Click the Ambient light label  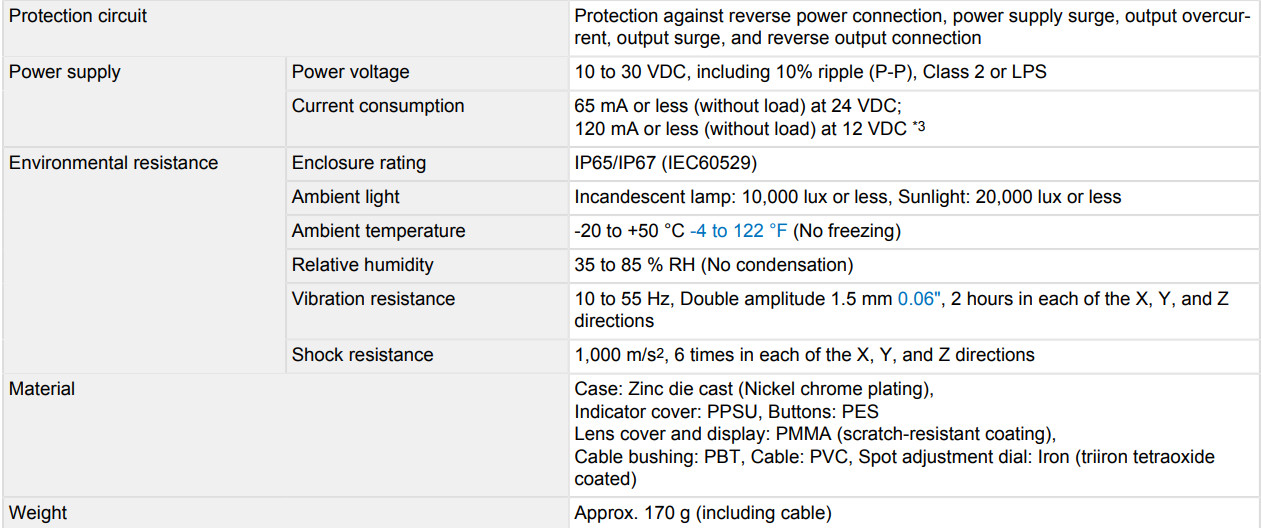345,197
